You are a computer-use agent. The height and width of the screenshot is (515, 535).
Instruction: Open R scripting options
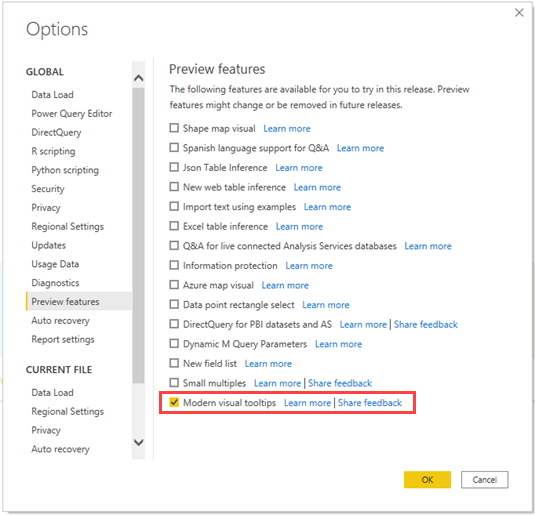pyautogui.click(x=53, y=151)
